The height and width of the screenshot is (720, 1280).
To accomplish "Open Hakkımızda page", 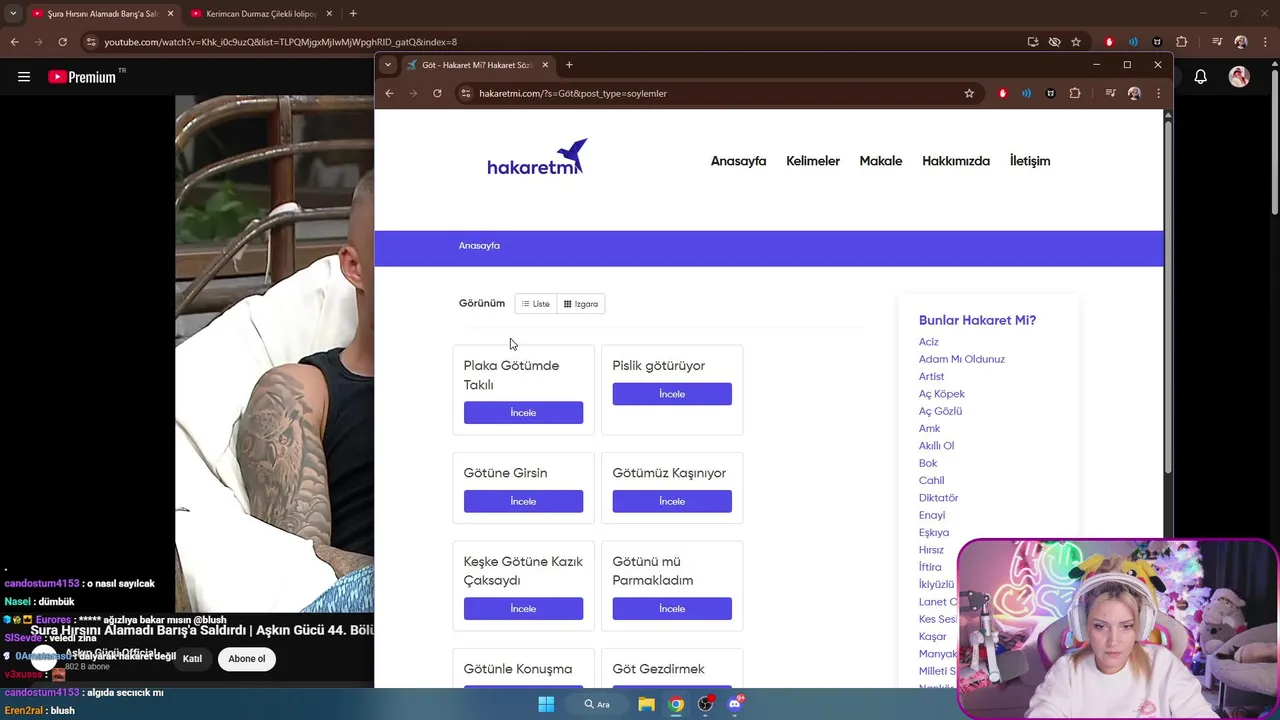I will point(956,161).
